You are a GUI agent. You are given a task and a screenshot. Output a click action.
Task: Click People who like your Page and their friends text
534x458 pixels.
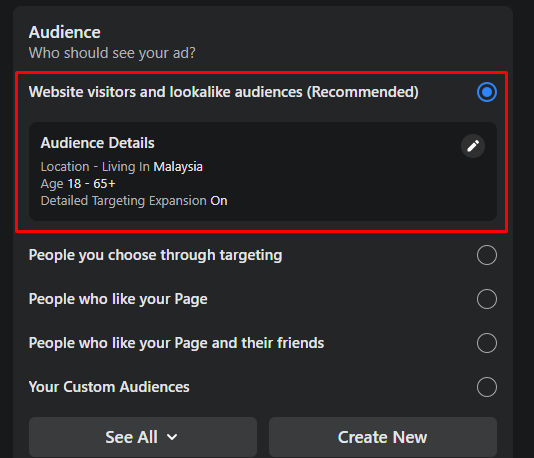pyautogui.click(x=176, y=343)
